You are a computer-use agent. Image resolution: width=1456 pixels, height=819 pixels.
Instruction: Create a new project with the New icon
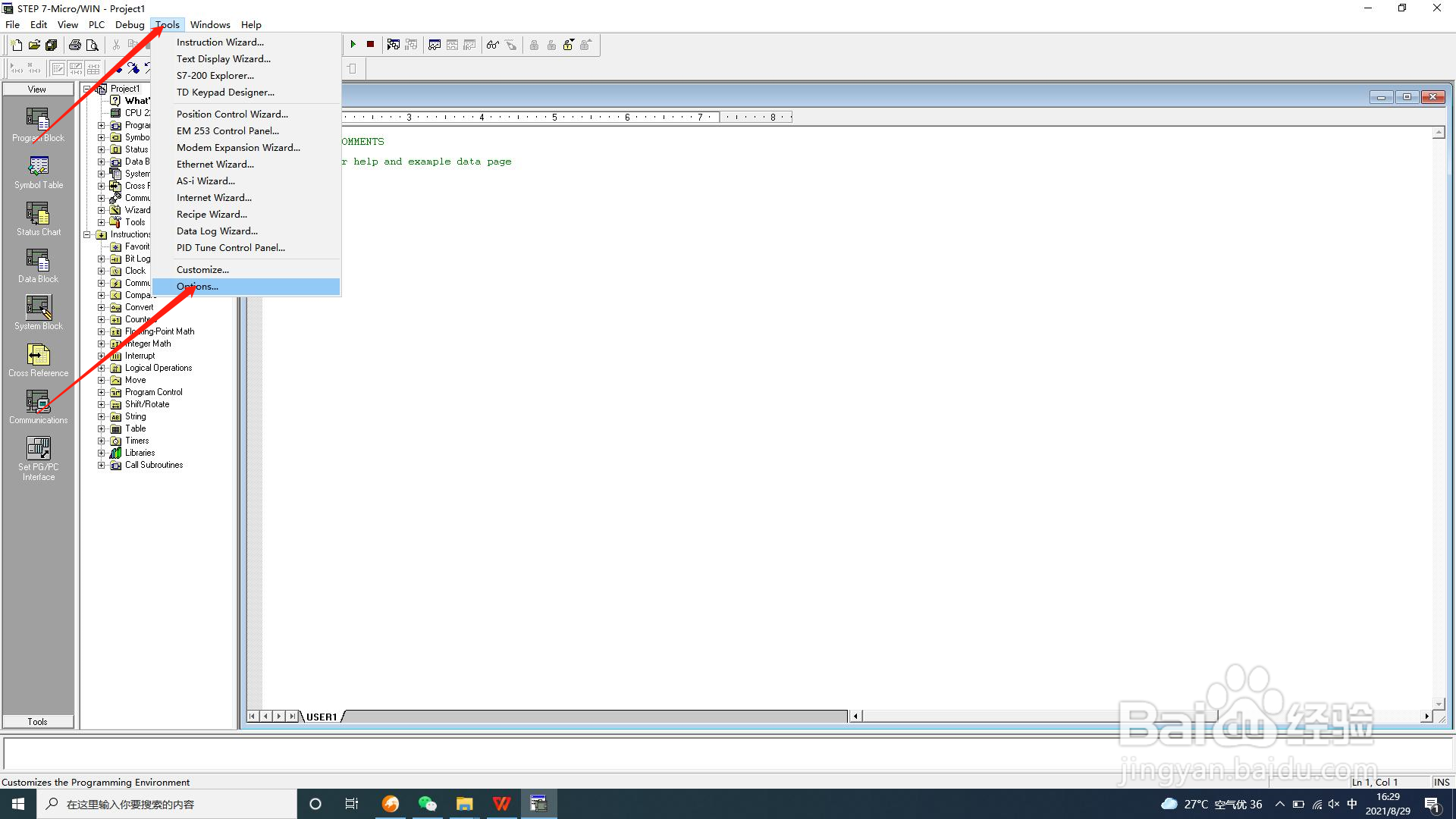17,45
